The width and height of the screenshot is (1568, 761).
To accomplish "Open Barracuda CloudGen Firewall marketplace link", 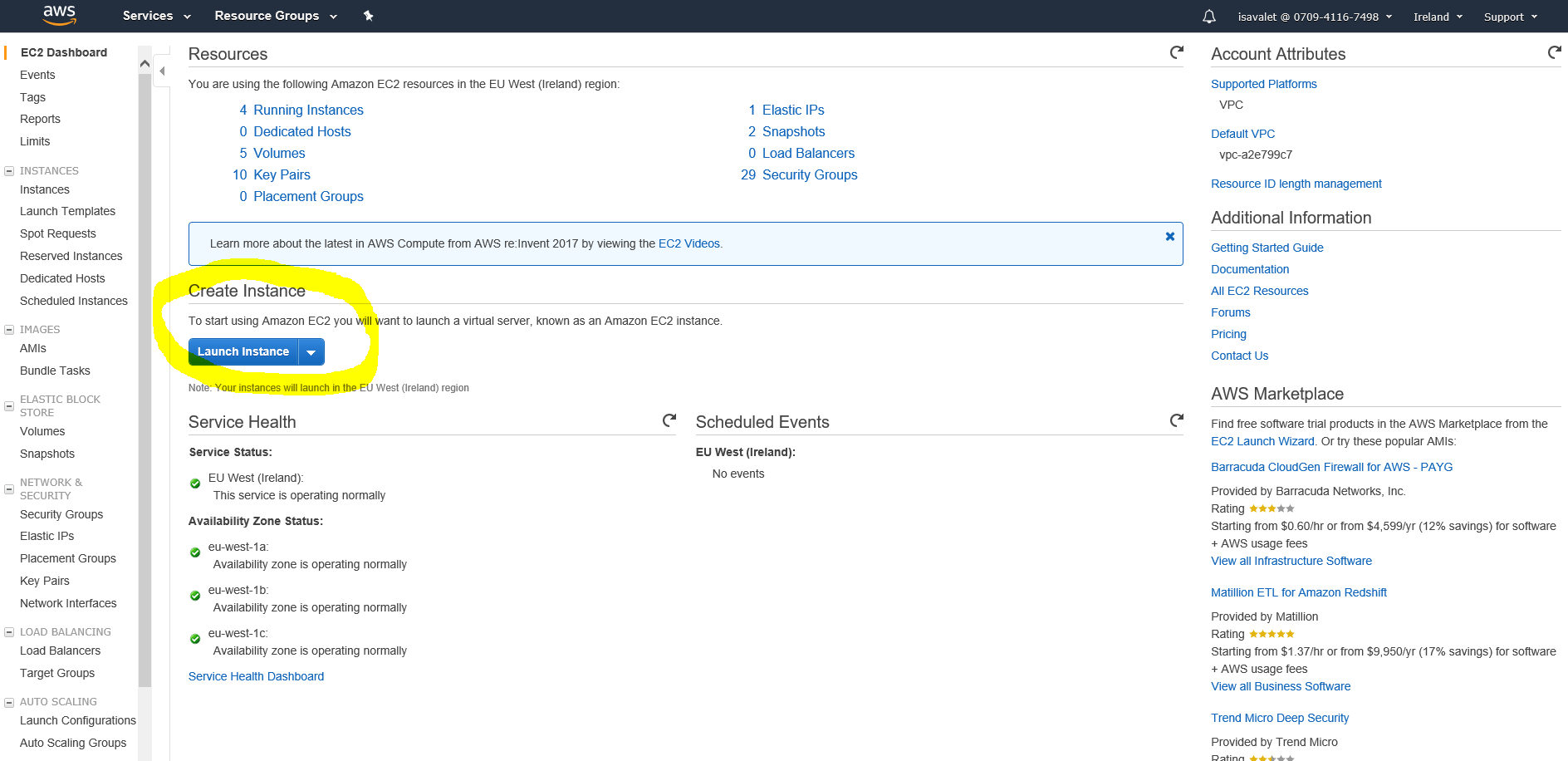I will (x=1332, y=467).
